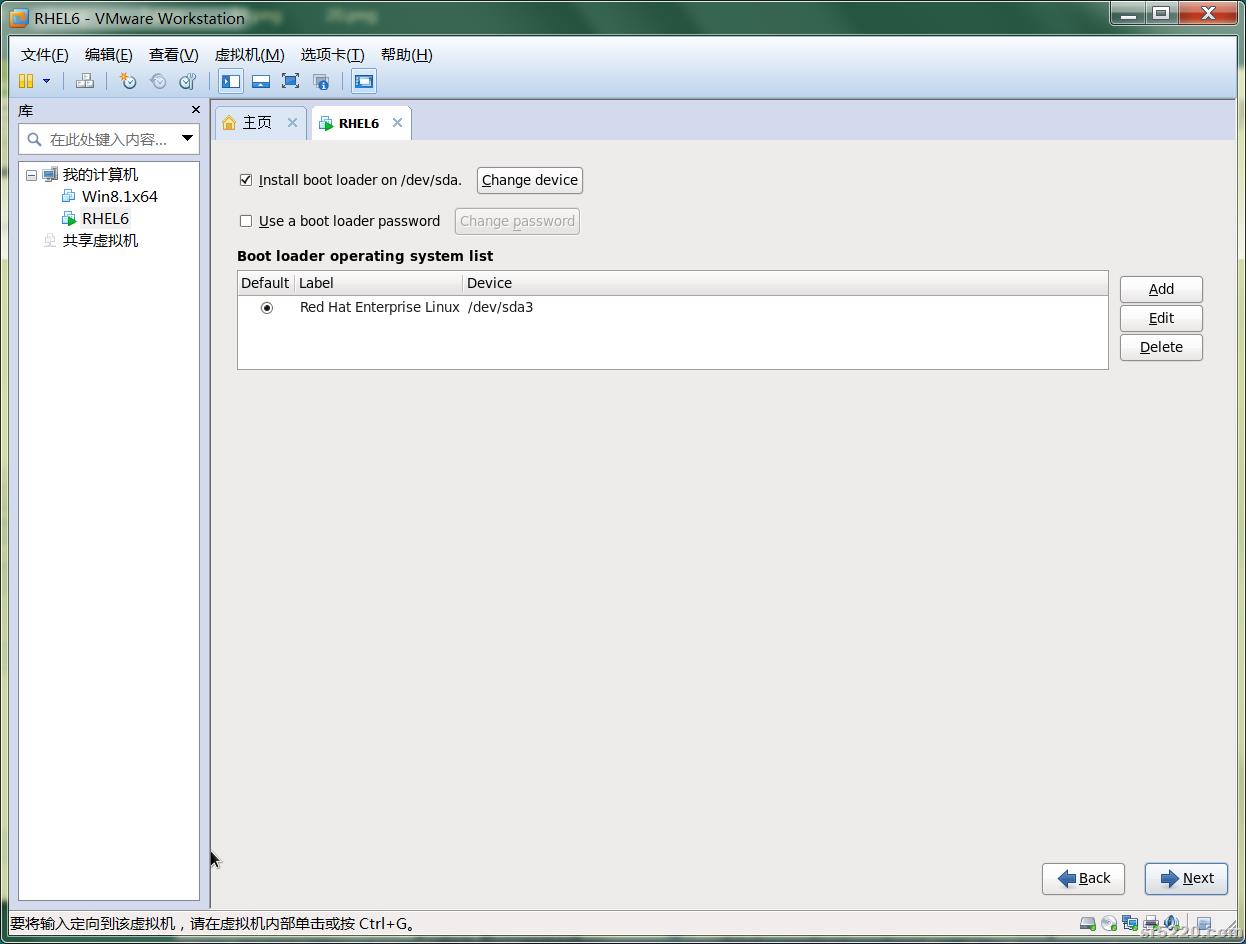Select the Win8.1x64 virtual machine

click(x=119, y=197)
